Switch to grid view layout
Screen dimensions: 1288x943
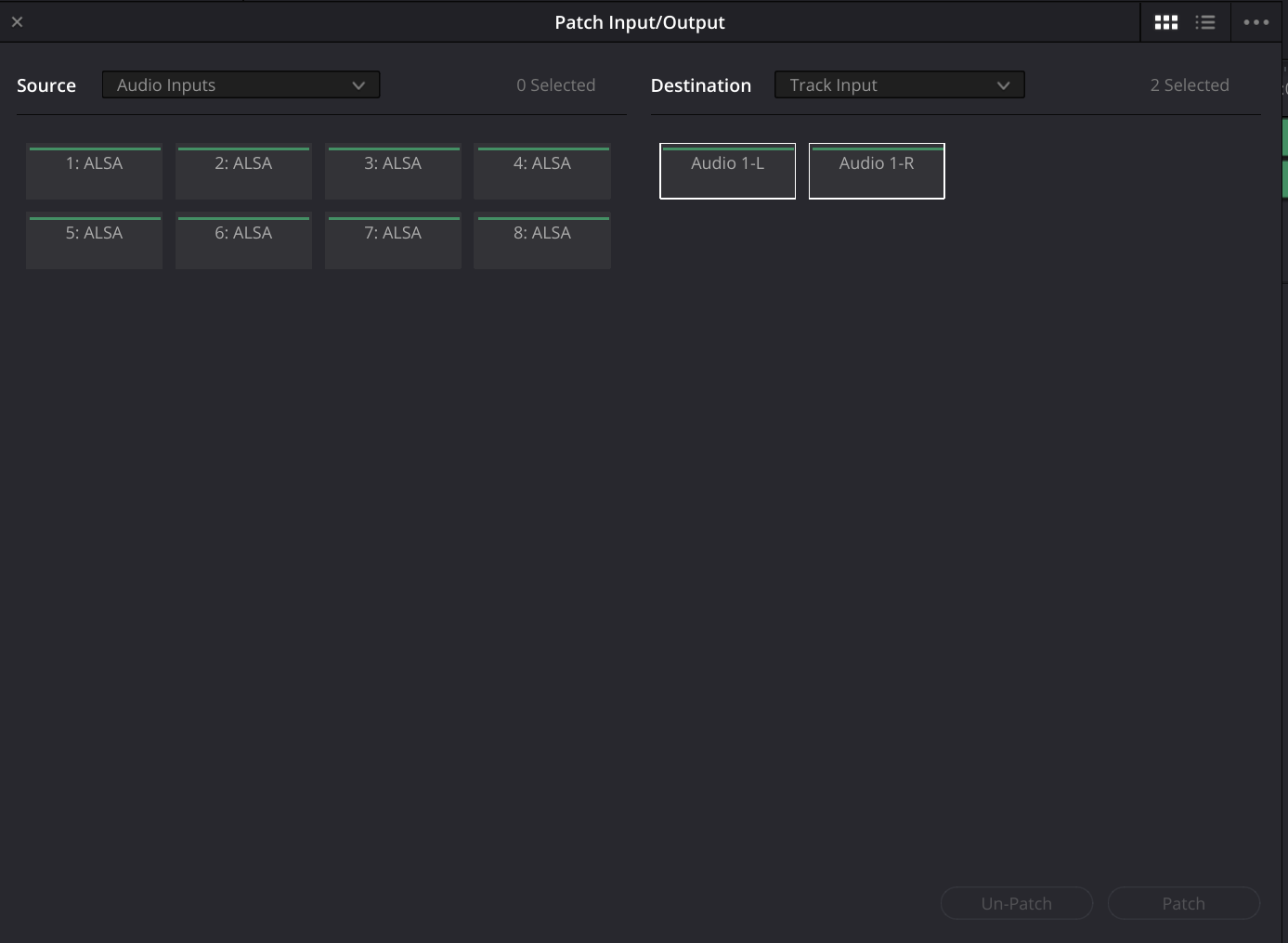click(x=1165, y=22)
